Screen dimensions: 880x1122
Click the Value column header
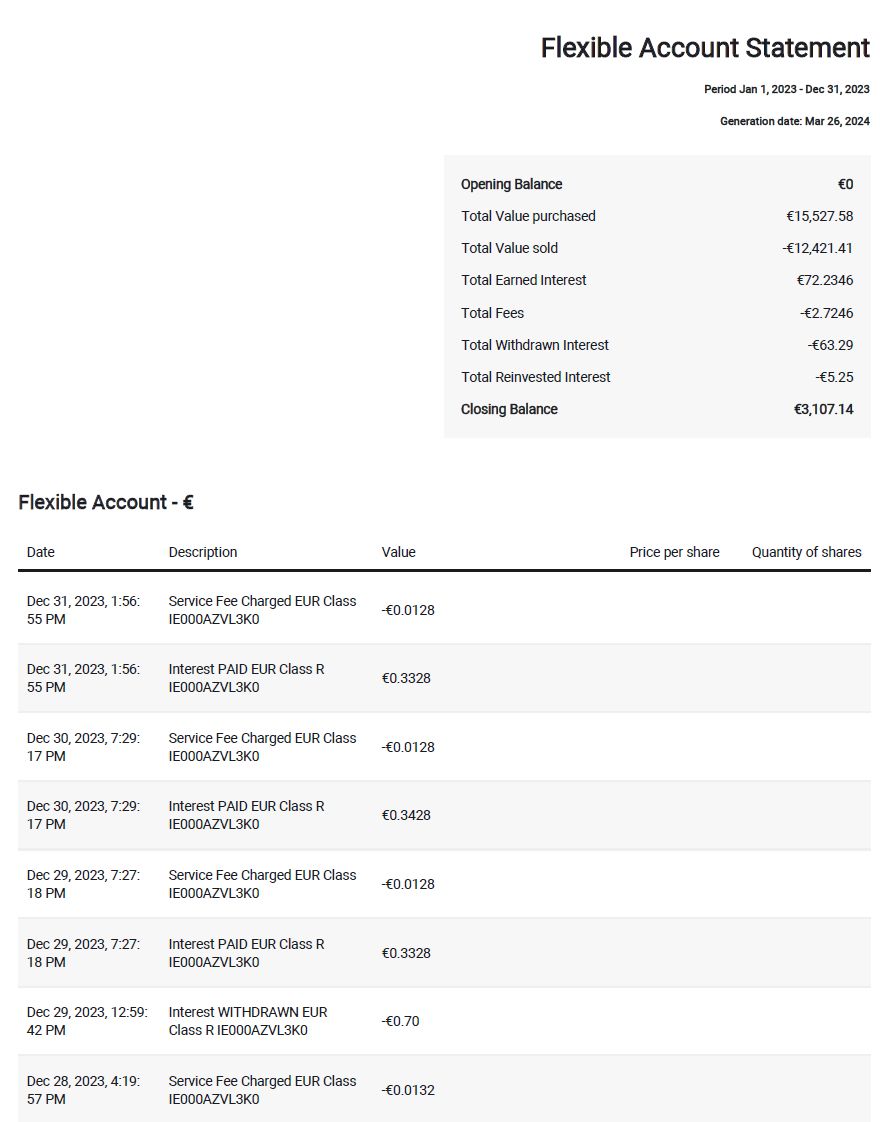pos(399,552)
